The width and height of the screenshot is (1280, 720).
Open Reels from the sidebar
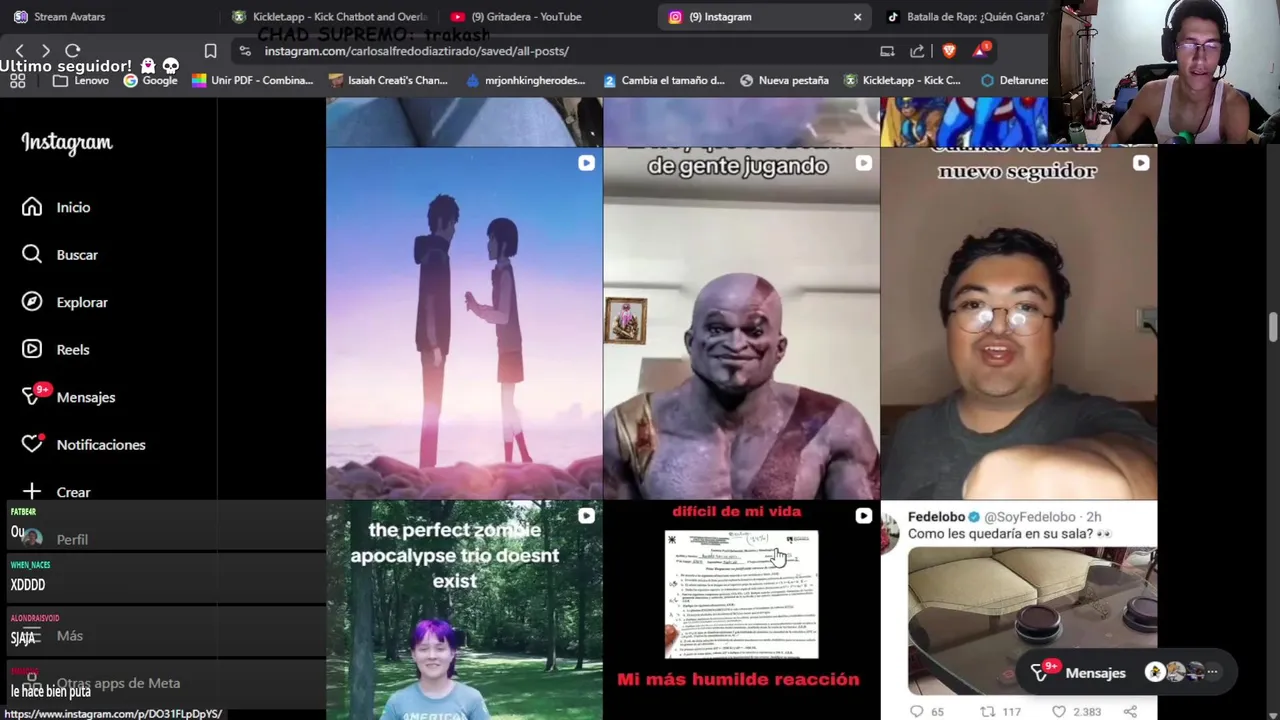click(57, 350)
